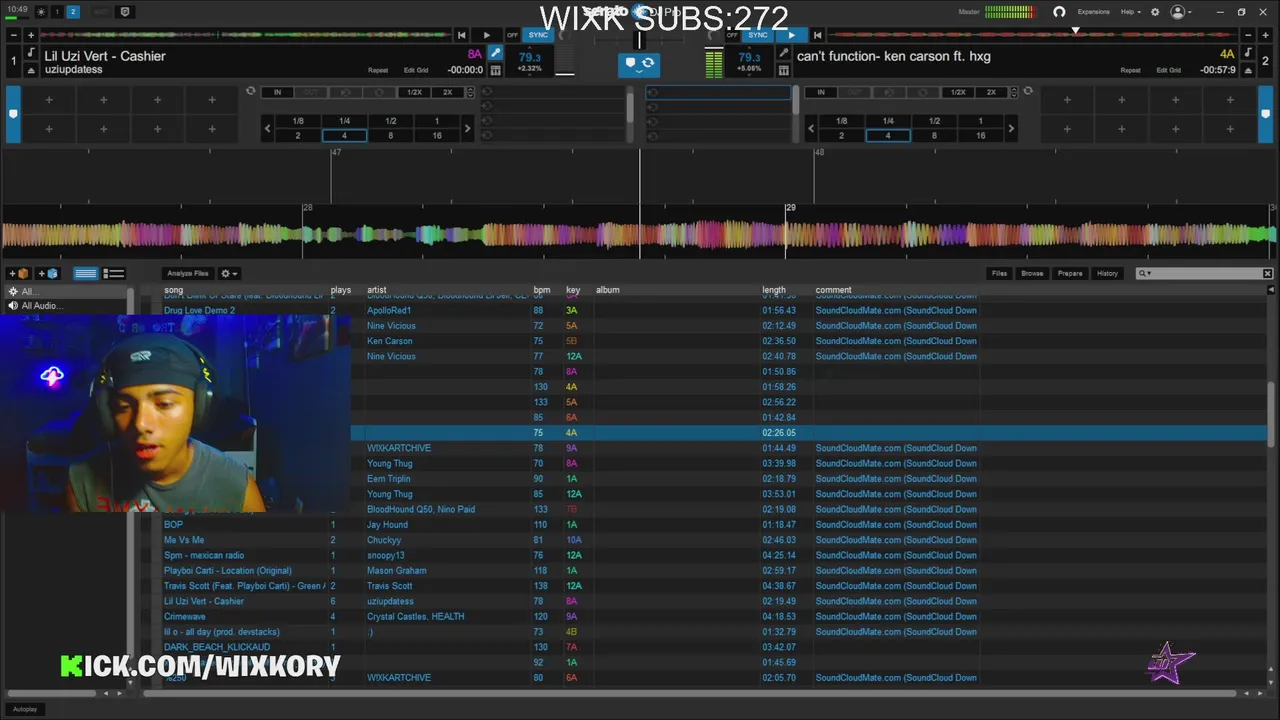Open deck 1 beatgrid editor icon

pyautogui.click(x=495, y=71)
